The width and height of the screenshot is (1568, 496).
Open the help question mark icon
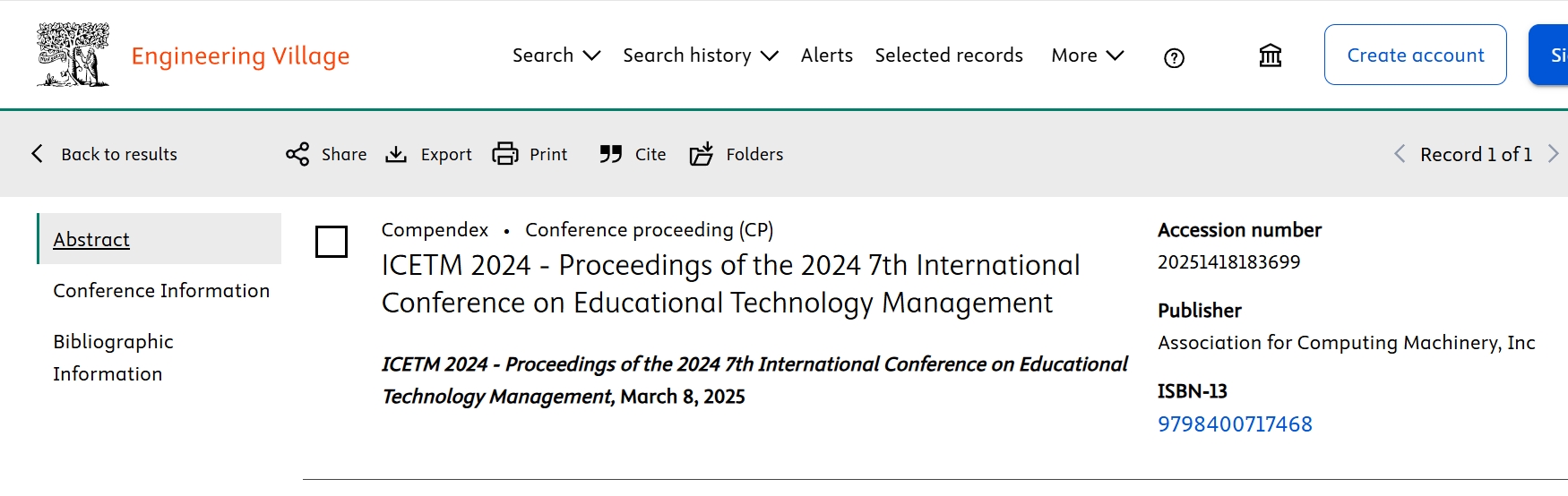click(x=1174, y=58)
